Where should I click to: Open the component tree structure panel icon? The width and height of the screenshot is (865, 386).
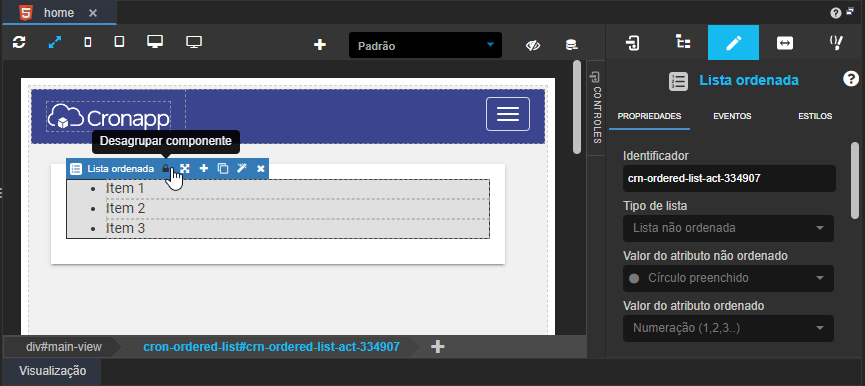point(683,42)
